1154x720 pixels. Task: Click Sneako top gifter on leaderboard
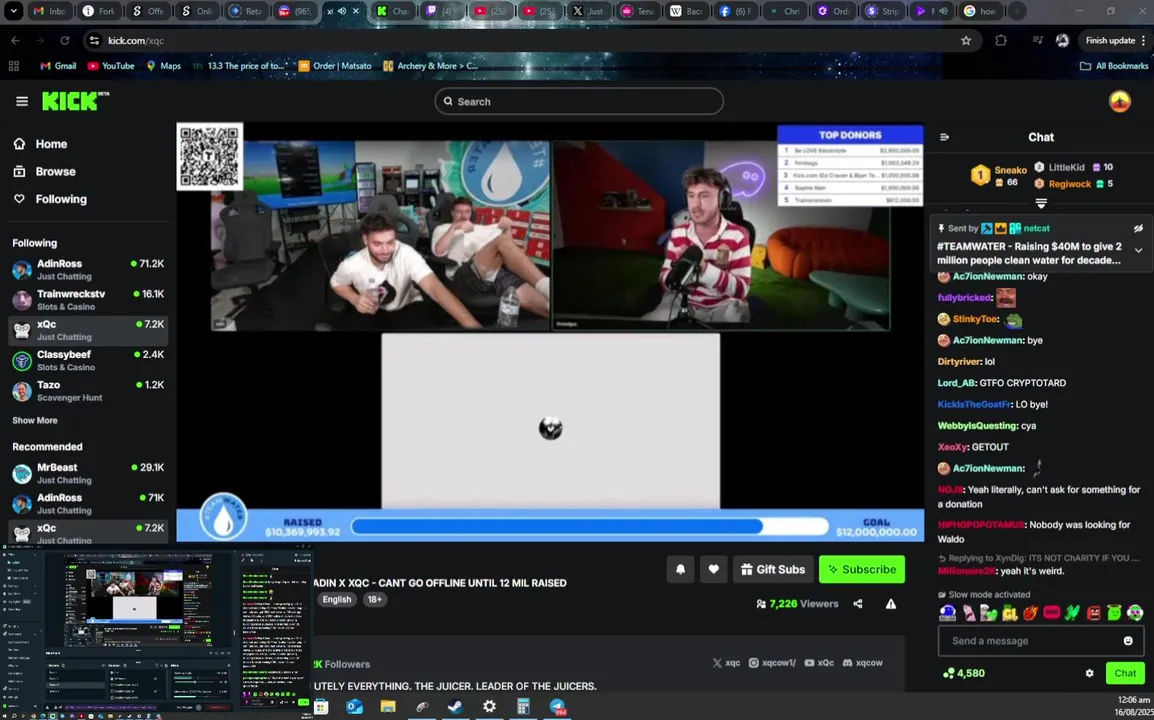click(999, 175)
